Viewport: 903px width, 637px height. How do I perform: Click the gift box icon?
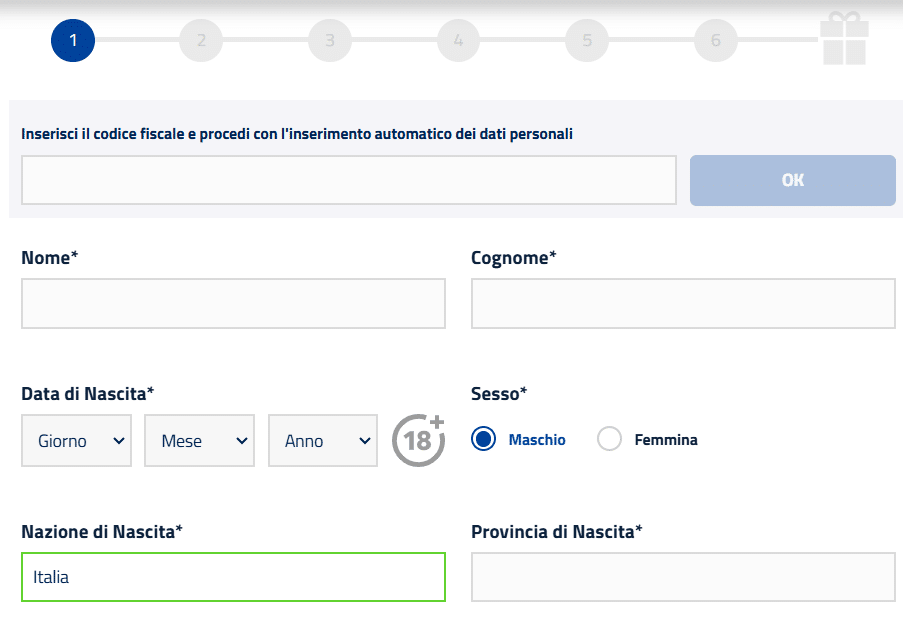tap(844, 40)
